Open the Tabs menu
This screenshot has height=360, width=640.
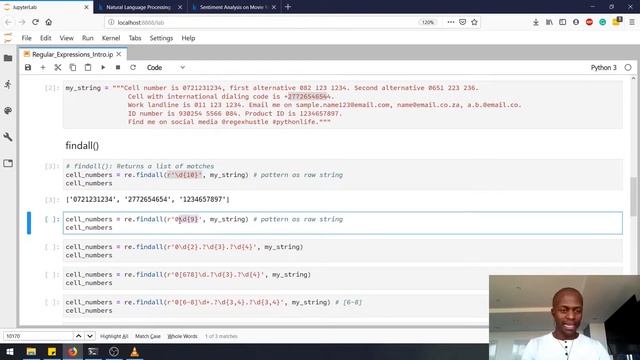tap(135, 38)
